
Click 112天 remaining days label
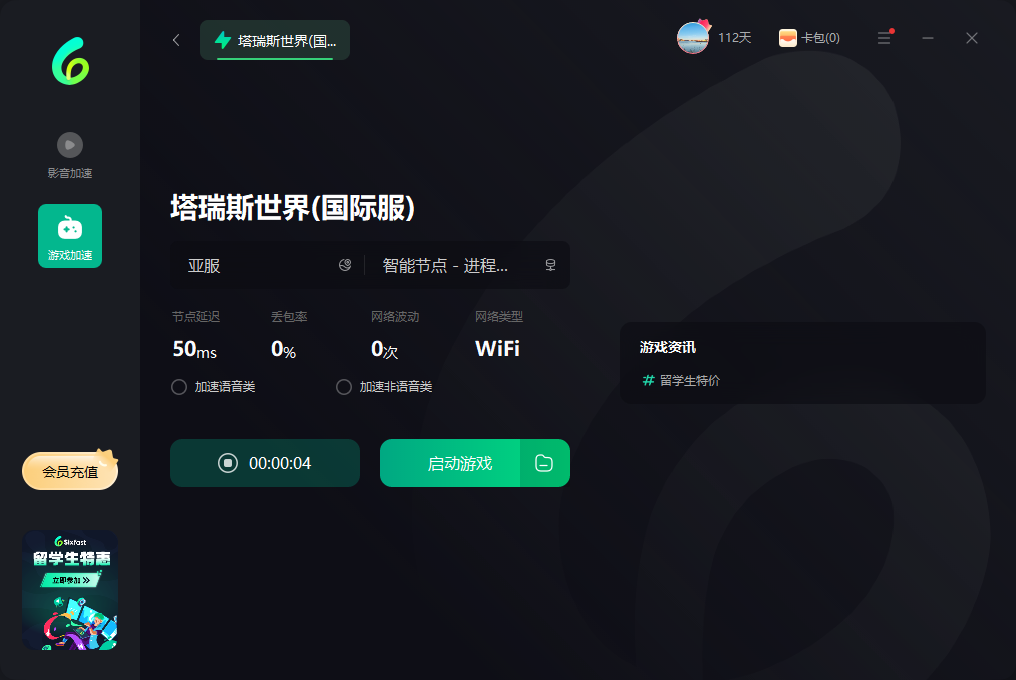734,38
